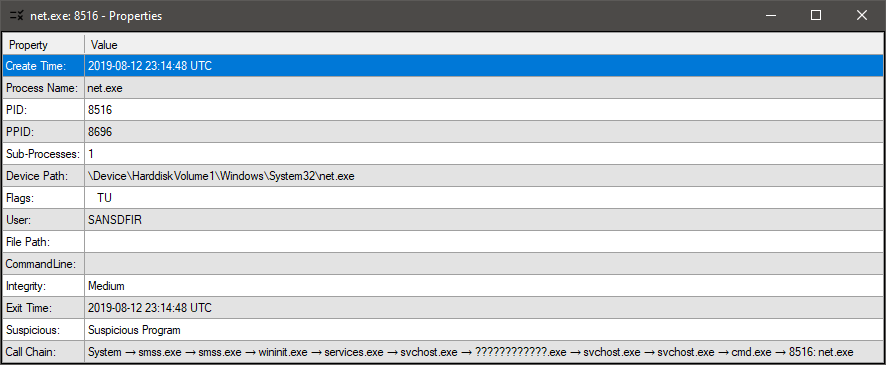This screenshot has width=886, height=365.
Task: Select the Sub-Processes label cell
Action: 43,154
